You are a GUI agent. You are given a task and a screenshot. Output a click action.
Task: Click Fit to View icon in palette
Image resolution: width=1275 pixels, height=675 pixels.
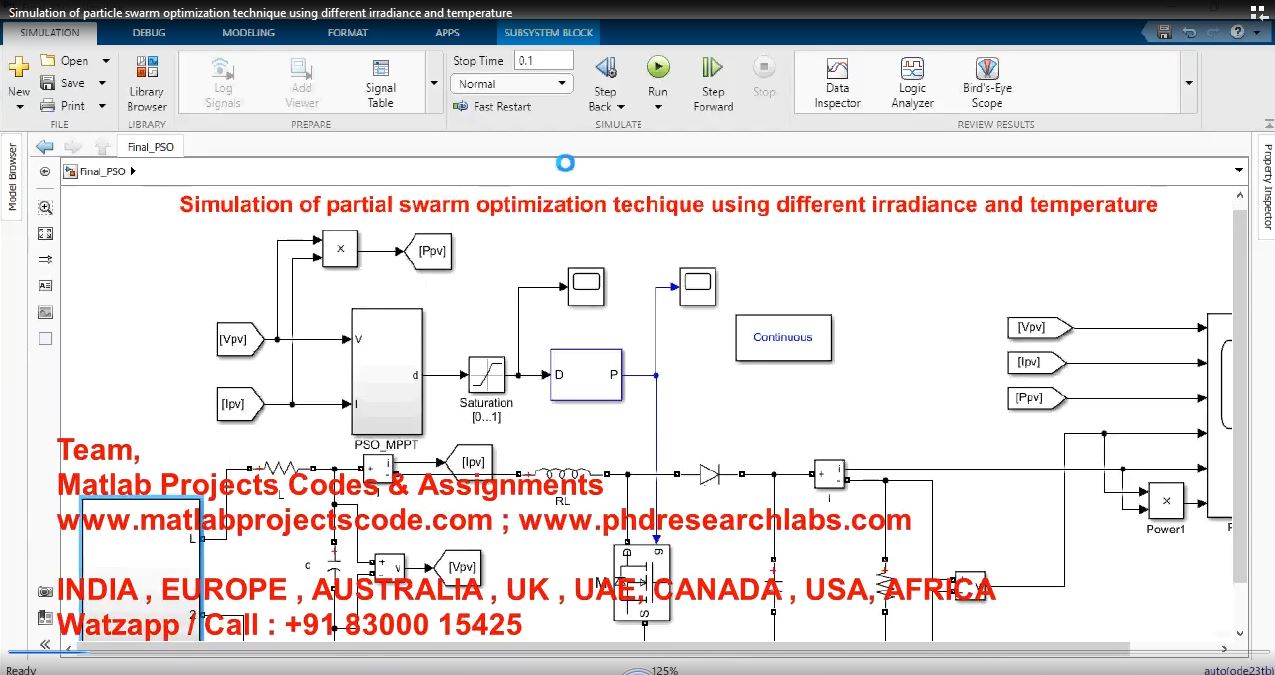pyautogui.click(x=45, y=234)
